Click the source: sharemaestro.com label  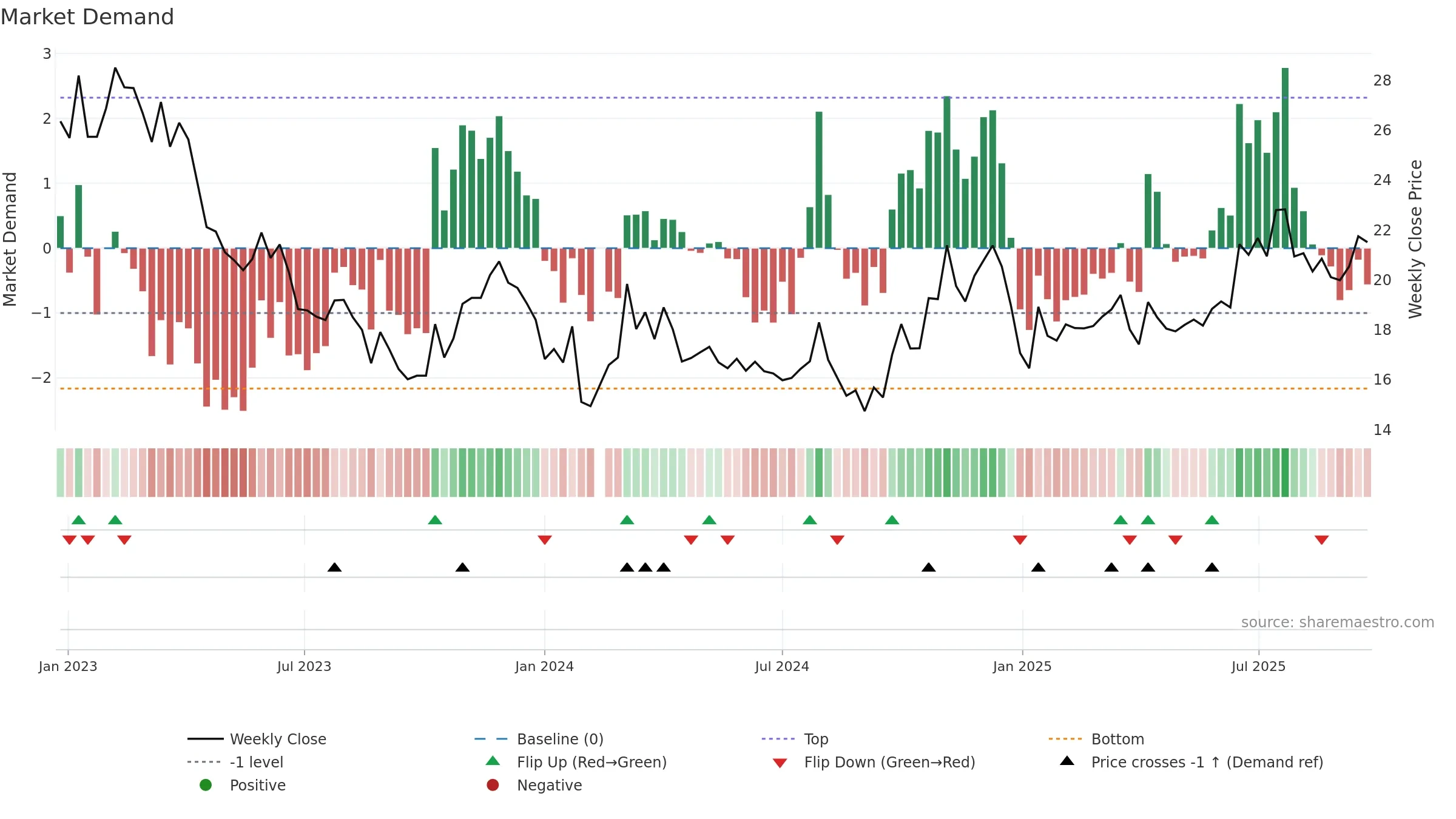pyautogui.click(x=1338, y=622)
